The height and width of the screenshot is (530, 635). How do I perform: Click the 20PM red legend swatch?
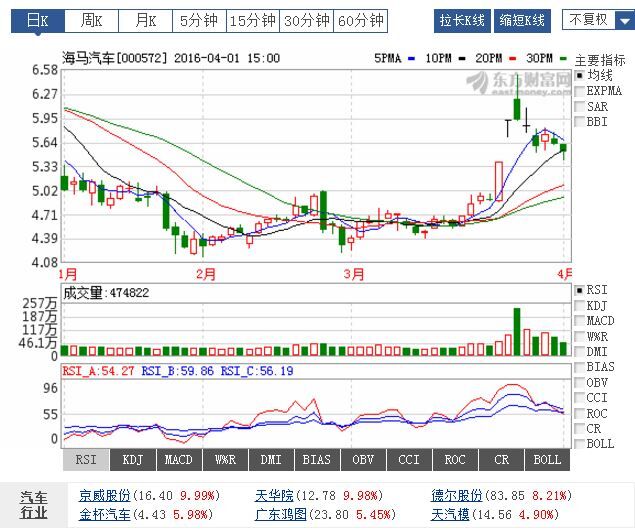(x=513, y=58)
